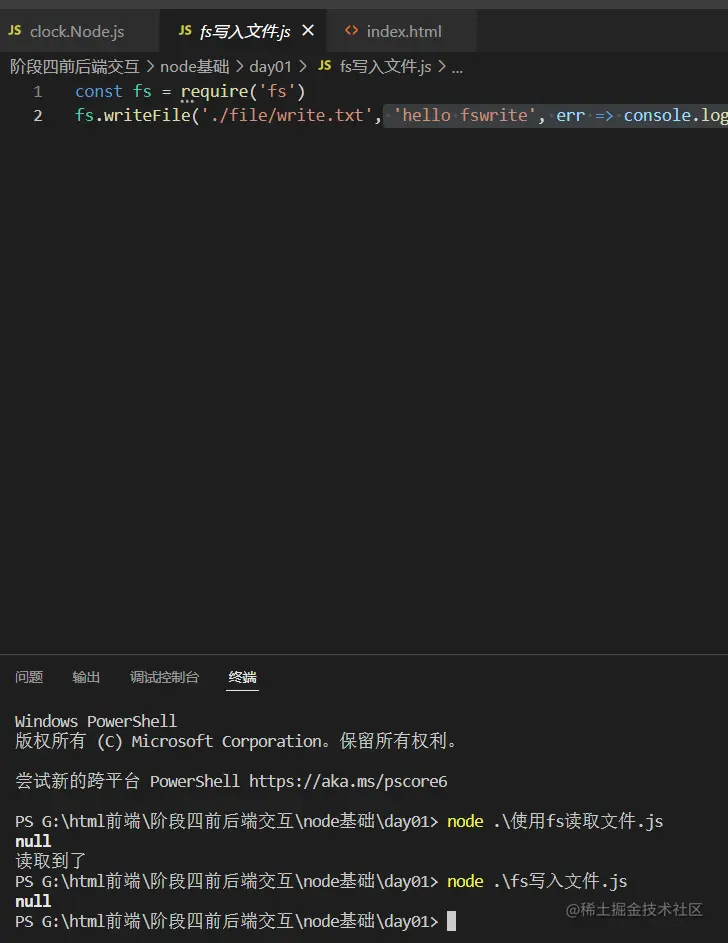This screenshot has height=943, width=728.
Task: Expand chevron after node基础 breadcrumb
Action: [x=239, y=66]
